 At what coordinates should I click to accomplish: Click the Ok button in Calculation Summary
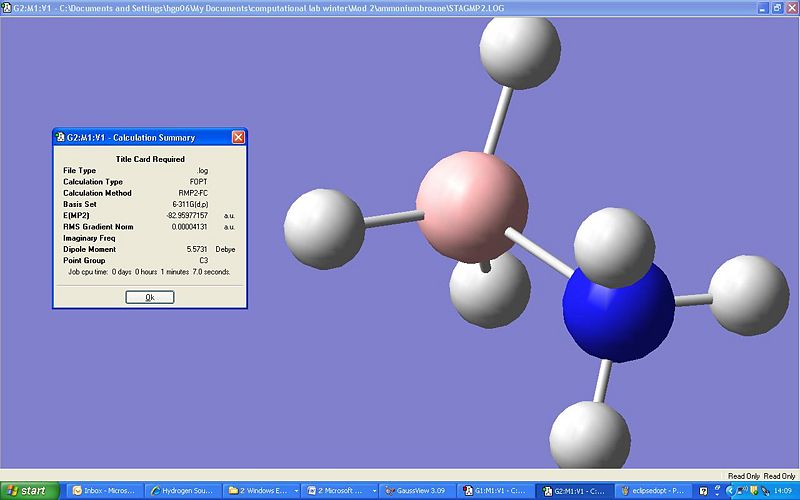150,297
